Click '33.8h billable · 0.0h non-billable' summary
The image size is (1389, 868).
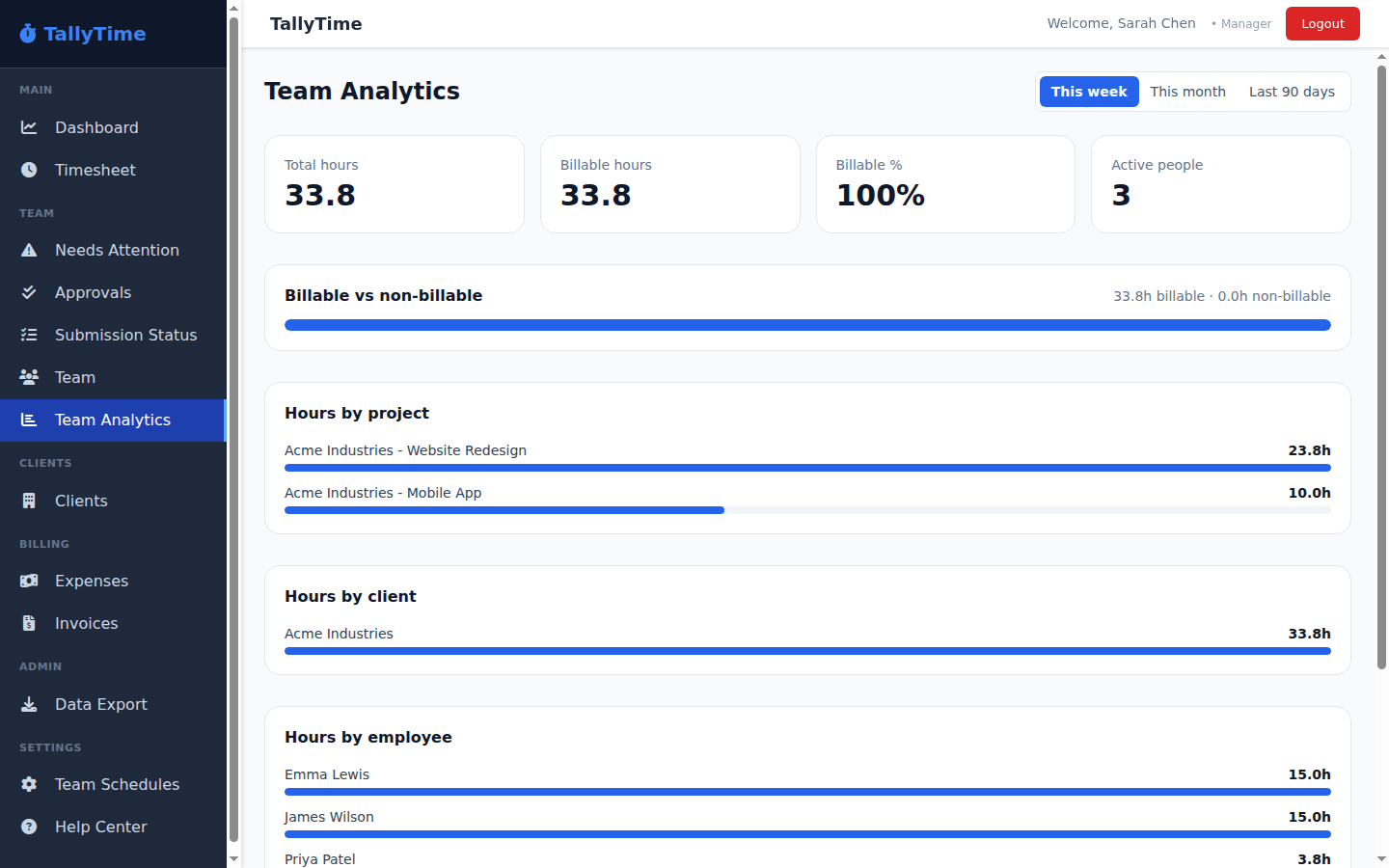click(1222, 296)
